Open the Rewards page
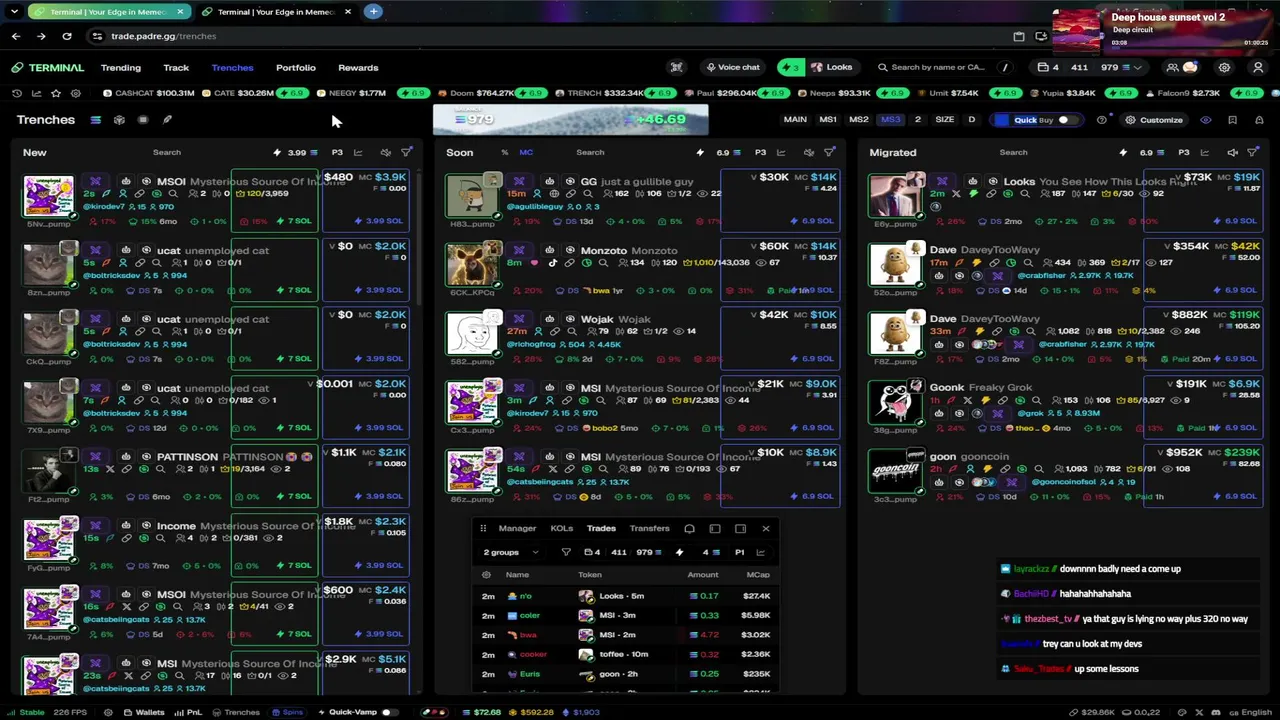1280x720 pixels. [x=358, y=68]
